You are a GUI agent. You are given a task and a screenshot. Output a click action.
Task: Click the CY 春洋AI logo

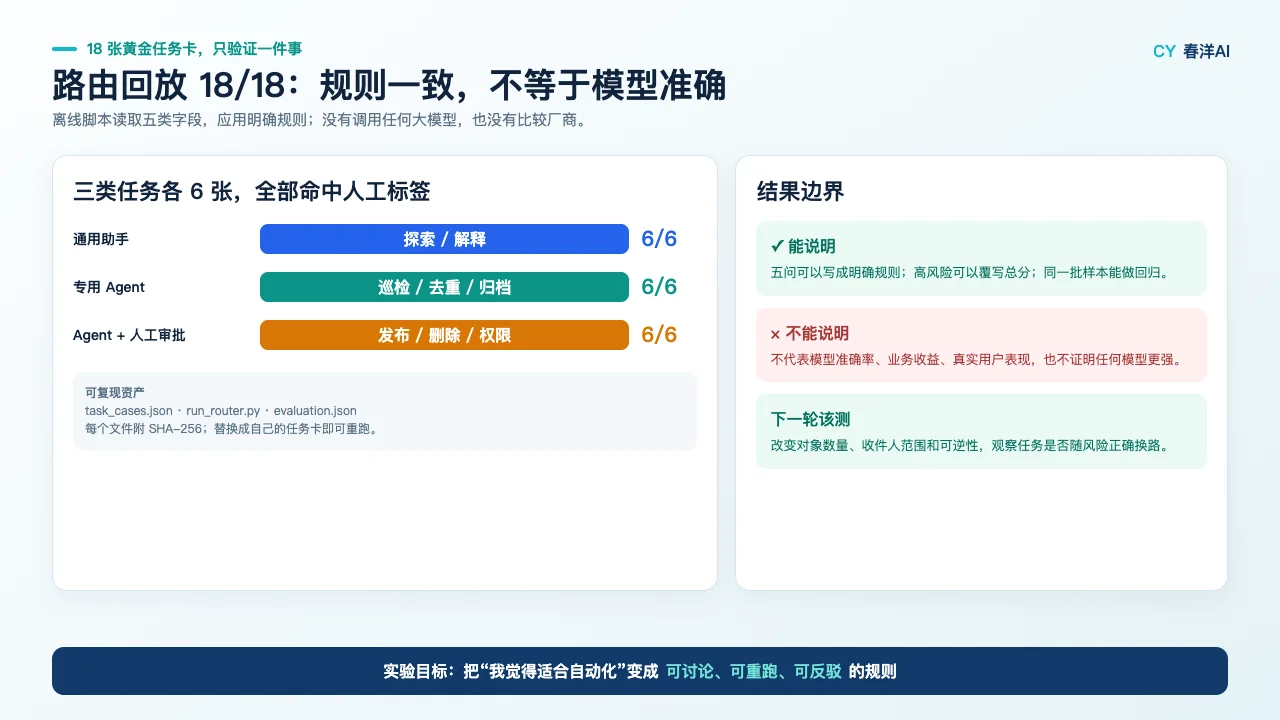click(1191, 51)
